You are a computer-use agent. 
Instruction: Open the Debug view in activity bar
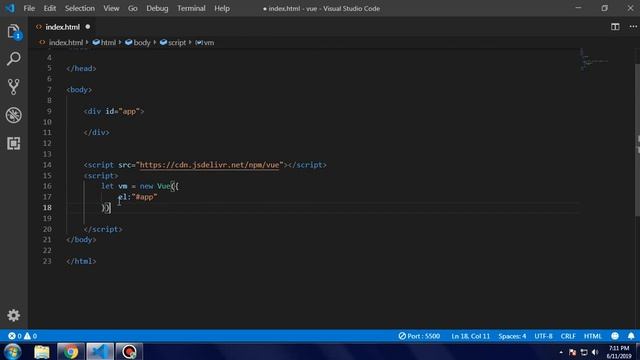coord(13,115)
